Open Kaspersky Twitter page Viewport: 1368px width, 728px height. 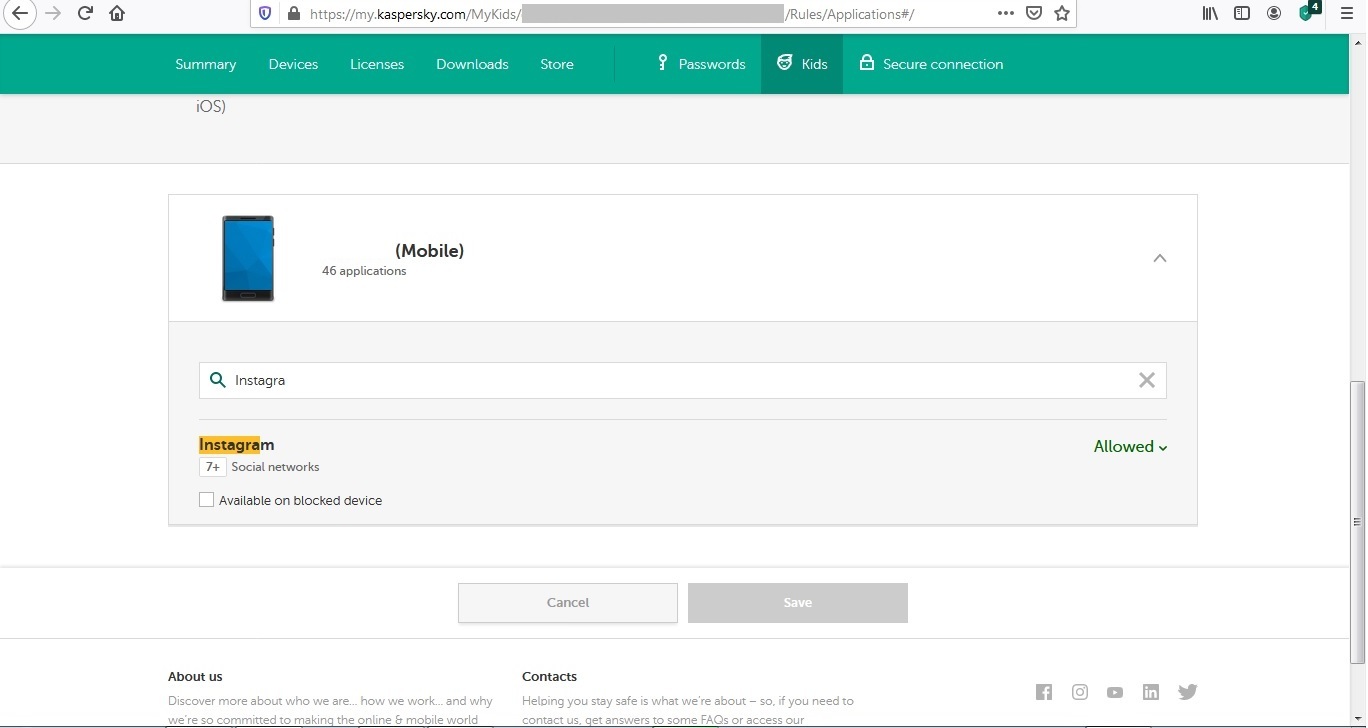click(x=1188, y=692)
